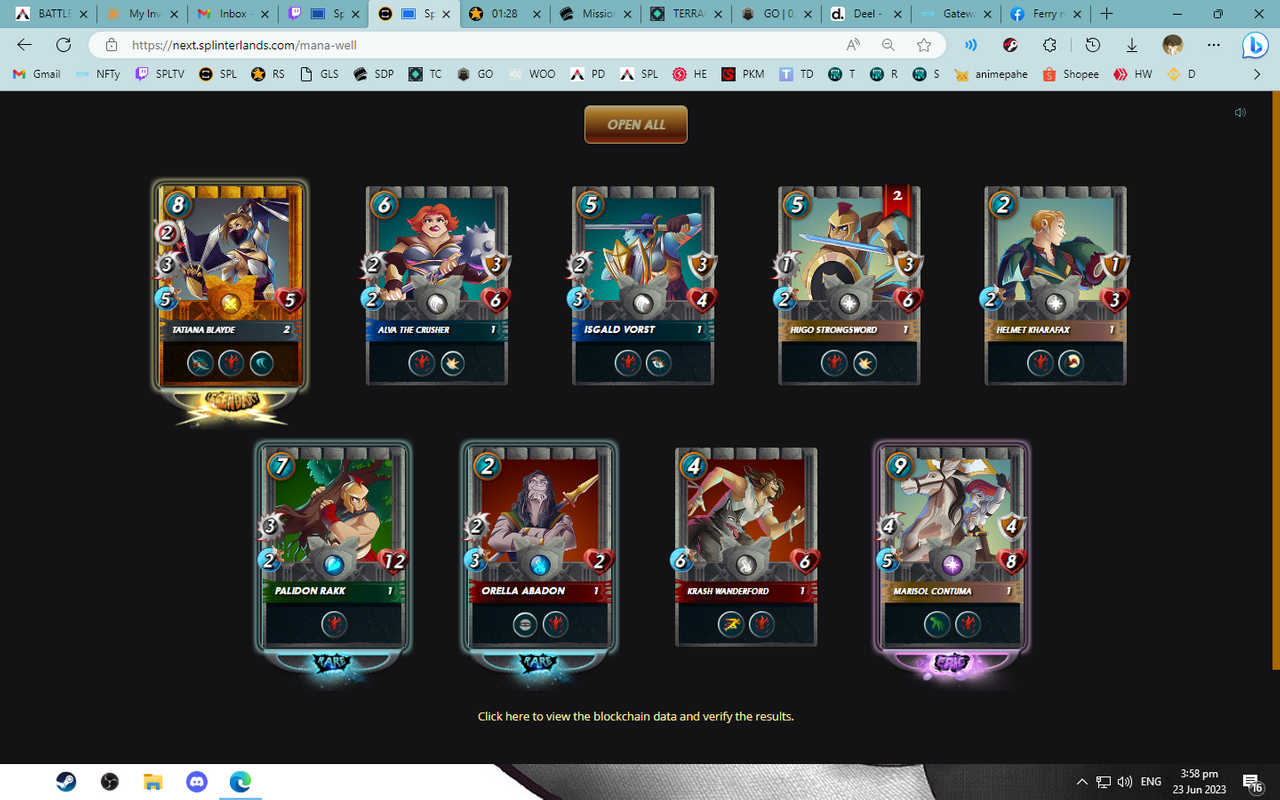Screen dimensions: 1280x800
Task: Open Steam from the taskbar
Action: pyautogui.click(x=66, y=782)
